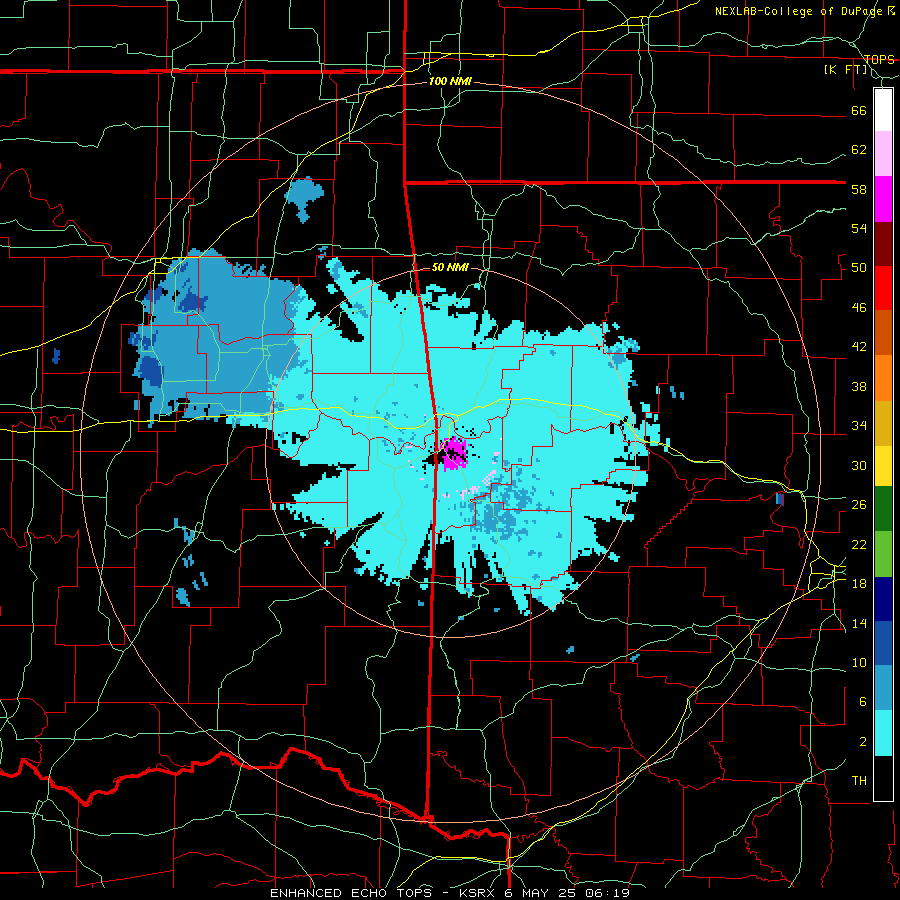
Task: Click the legend value 62
Action: (x=859, y=150)
